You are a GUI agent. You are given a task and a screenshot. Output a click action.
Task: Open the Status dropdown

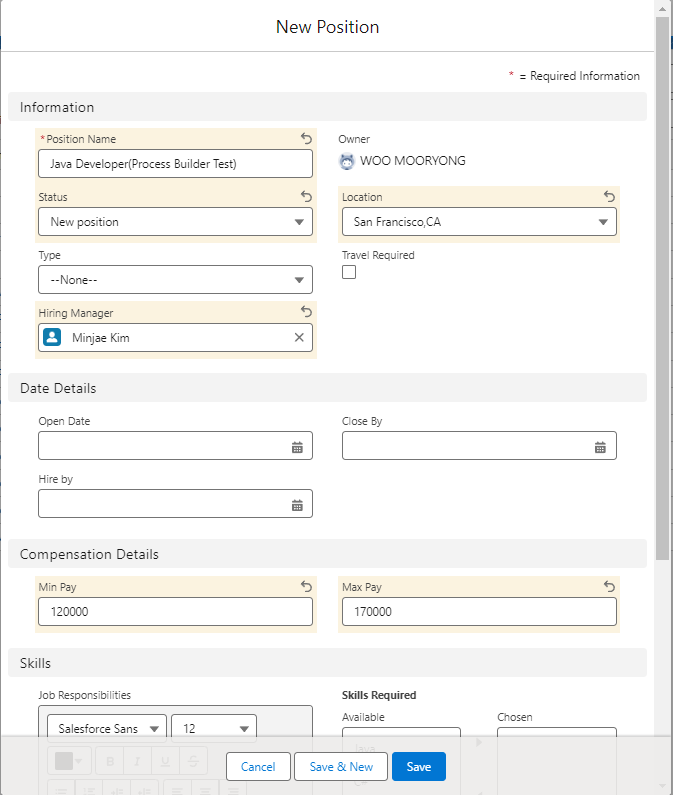click(175, 222)
